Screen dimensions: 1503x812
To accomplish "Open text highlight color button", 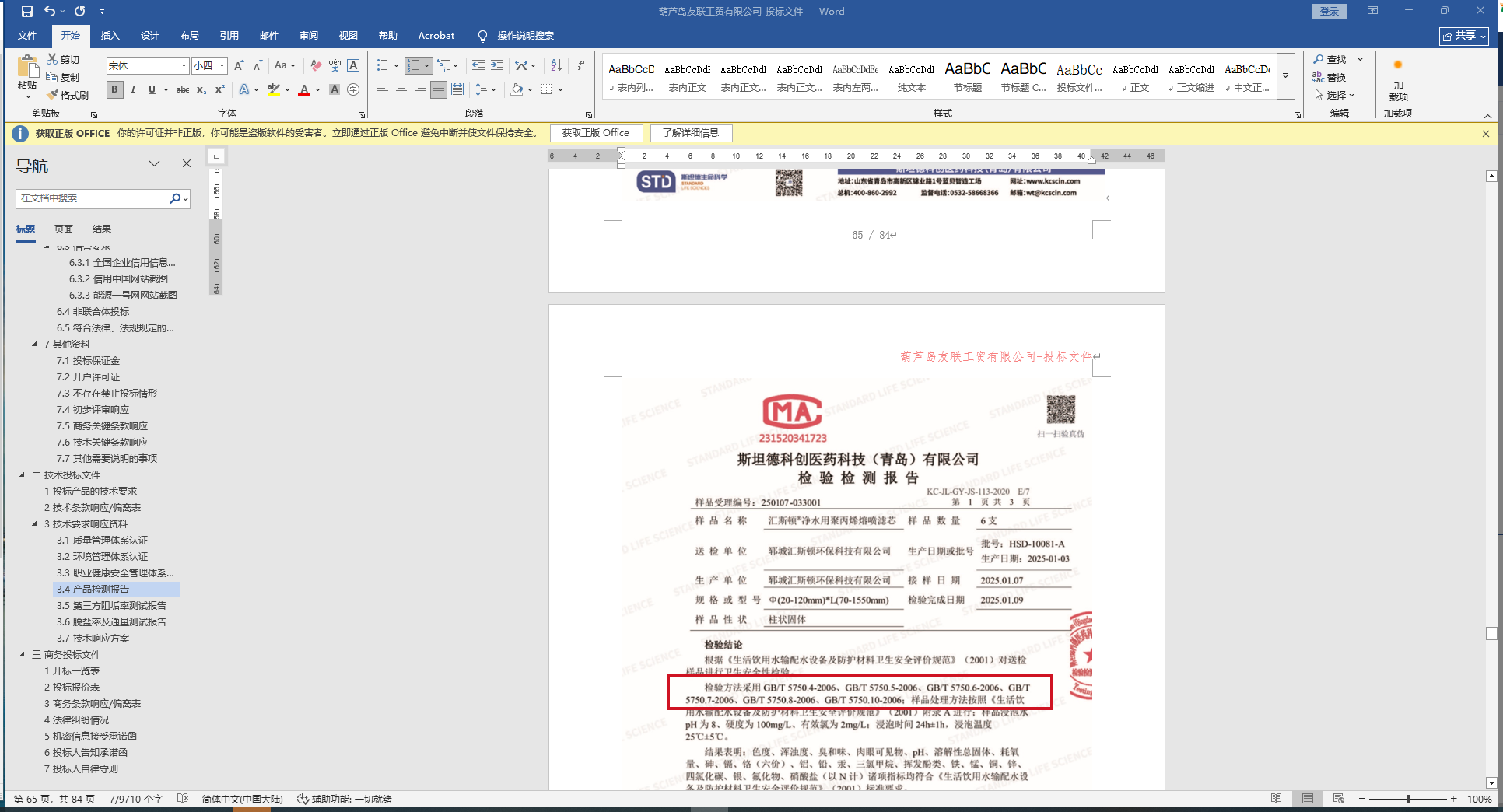I will pos(273,89).
